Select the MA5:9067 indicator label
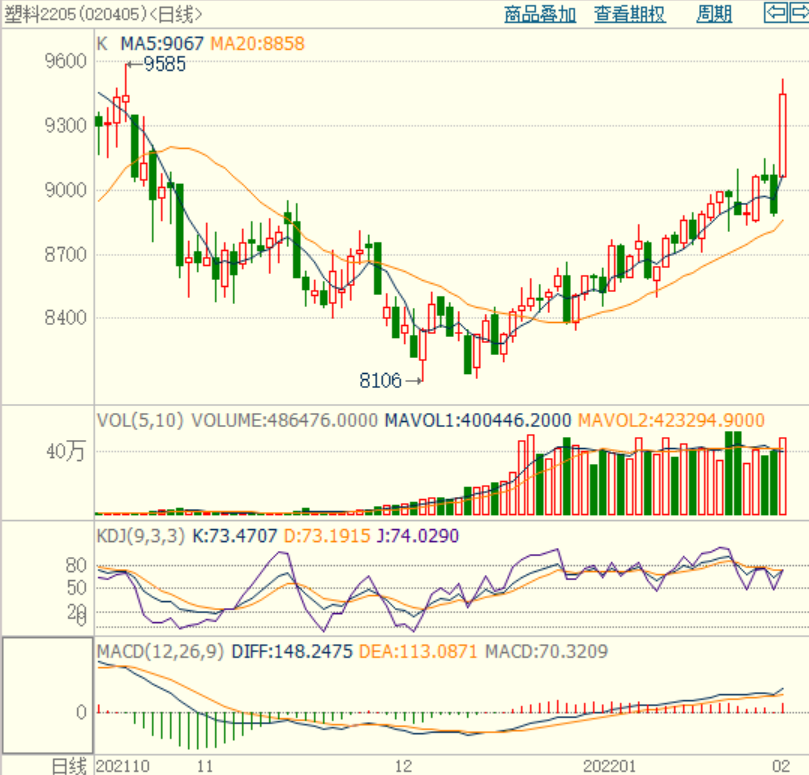809x775 pixels. tap(162, 44)
